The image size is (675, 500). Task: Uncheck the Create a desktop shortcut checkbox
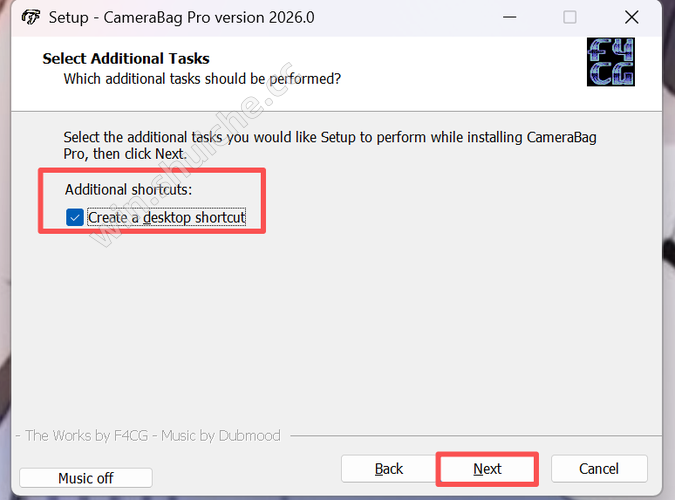(75, 217)
